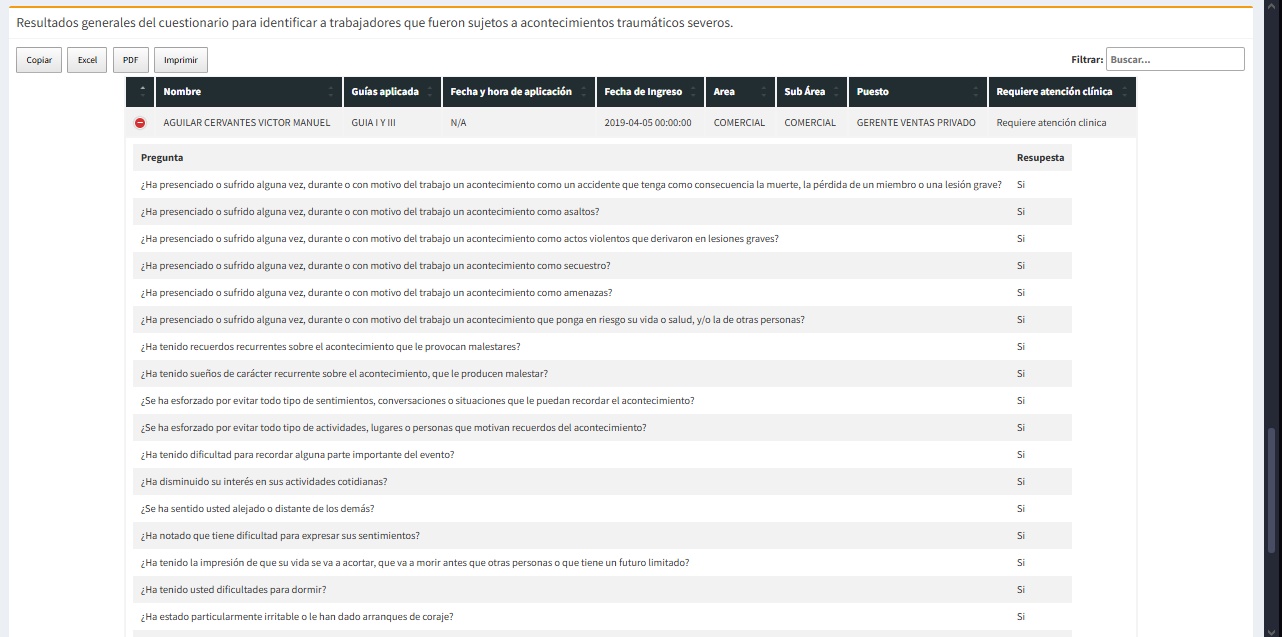1282x637 pixels.
Task: Click the Requiere atención clínica row cell
Action: (1051, 123)
